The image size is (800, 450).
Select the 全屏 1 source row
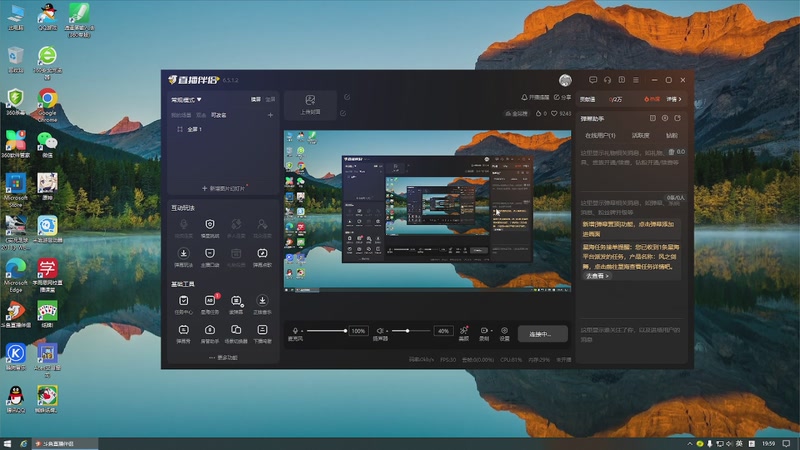tap(223, 129)
